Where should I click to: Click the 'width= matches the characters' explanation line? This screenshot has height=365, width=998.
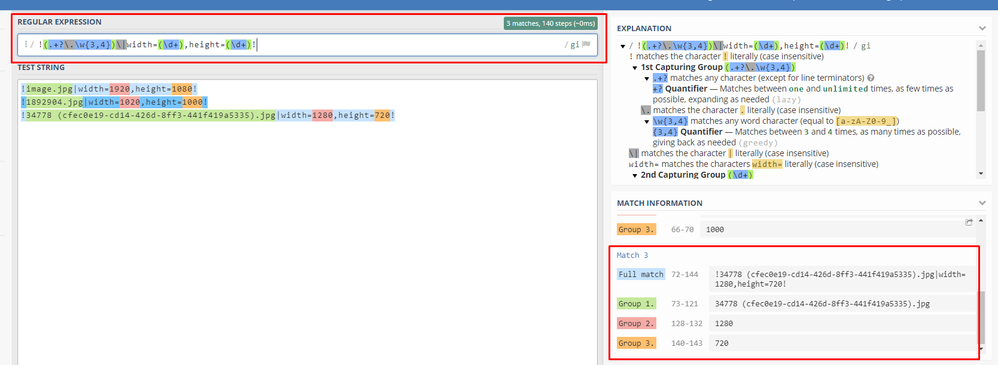tap(753, 164)
